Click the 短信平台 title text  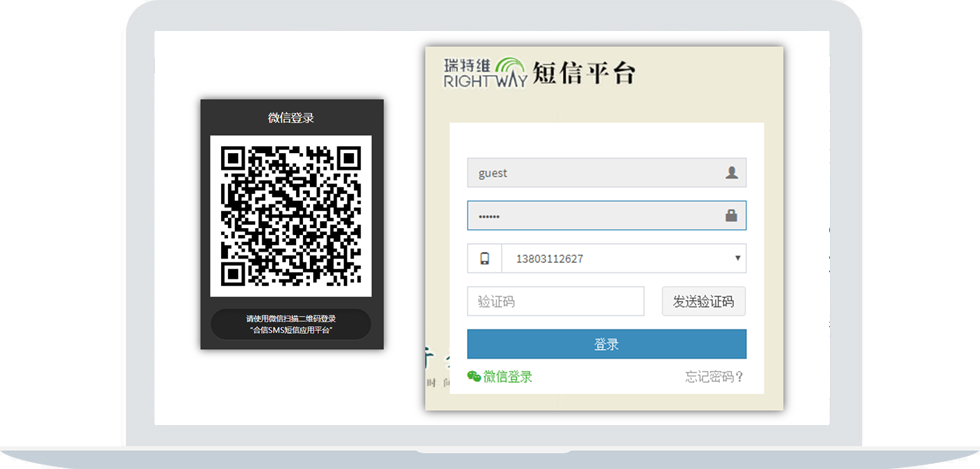(x=584, y=73)
